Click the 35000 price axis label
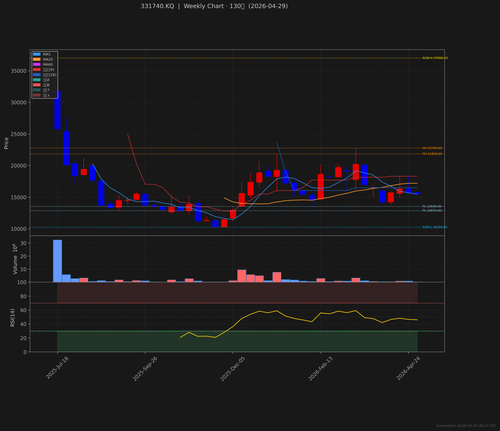The width and height of the screenshot is (500, 431). (x=18, y=71)
